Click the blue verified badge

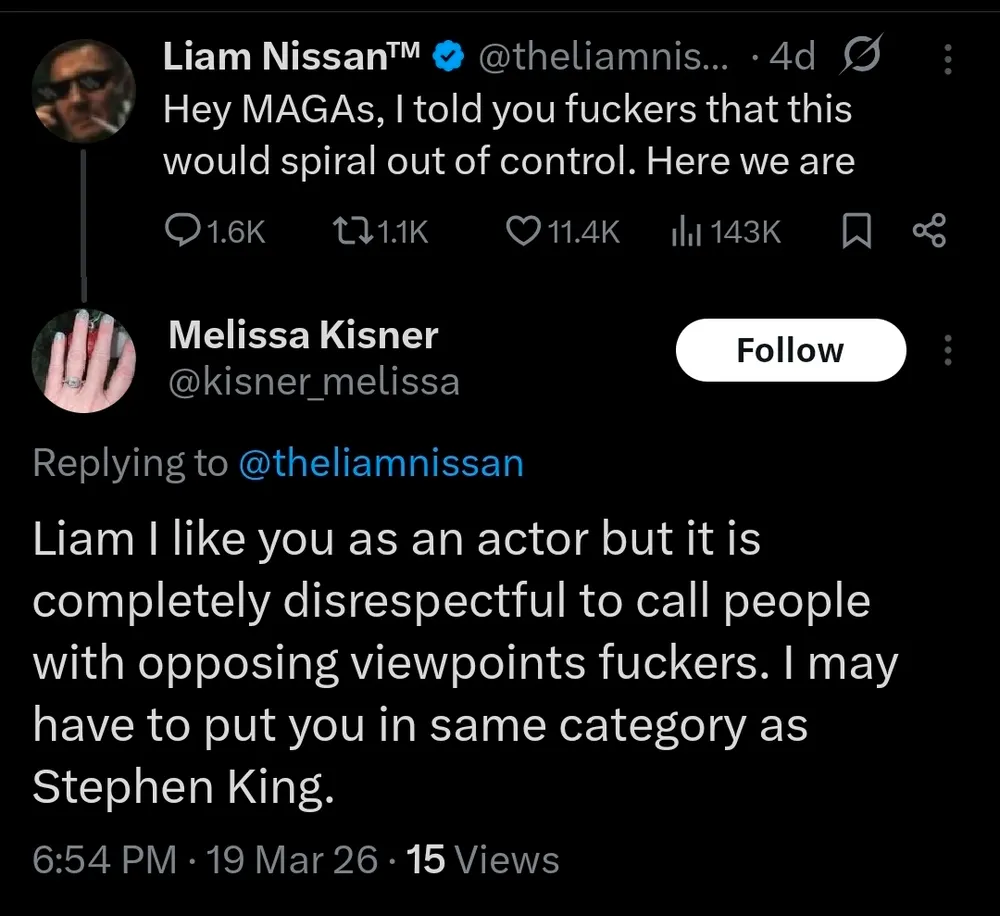tap(448, 60)
